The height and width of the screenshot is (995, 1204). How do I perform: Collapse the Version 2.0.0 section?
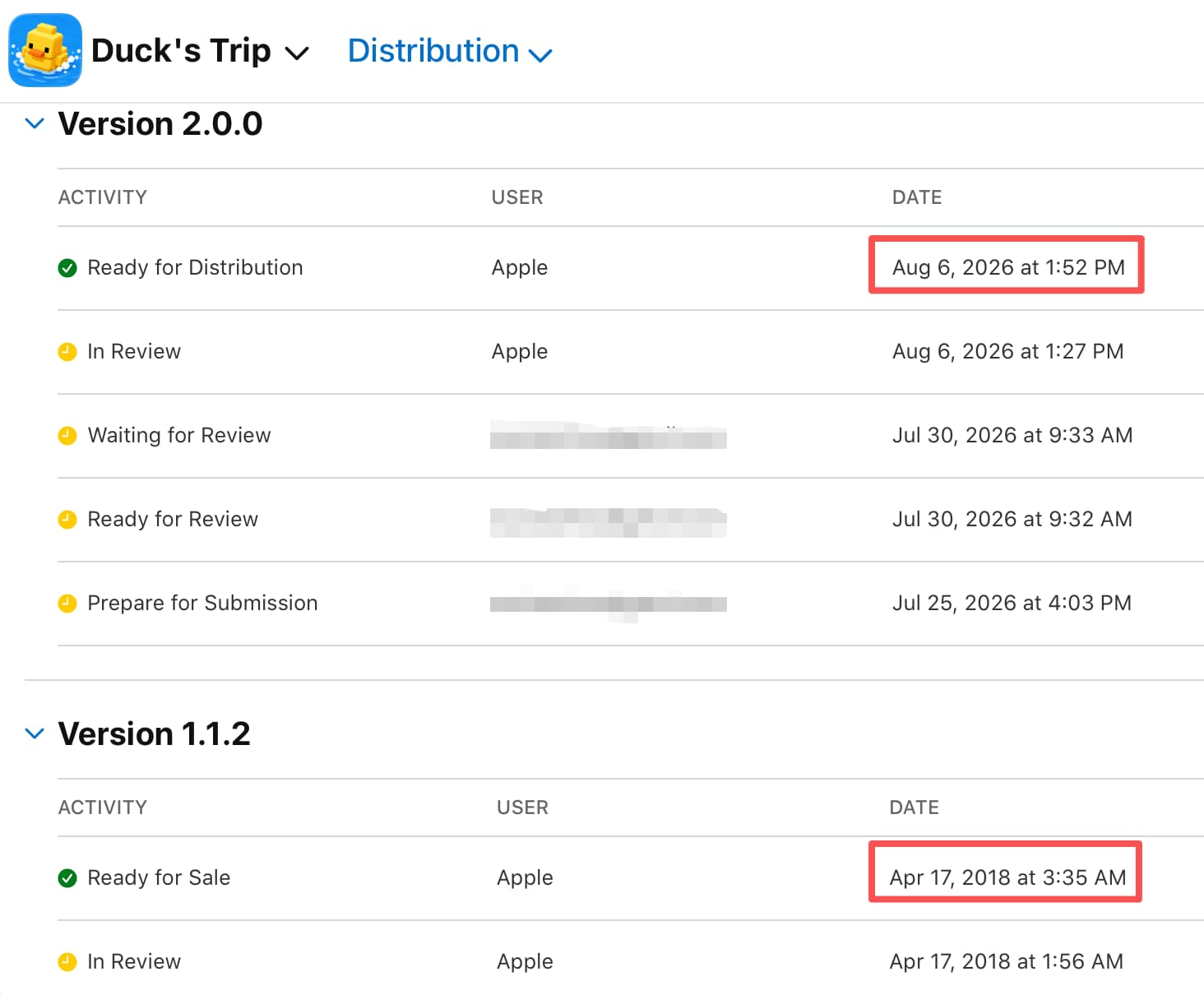click(x=35, y=123)
